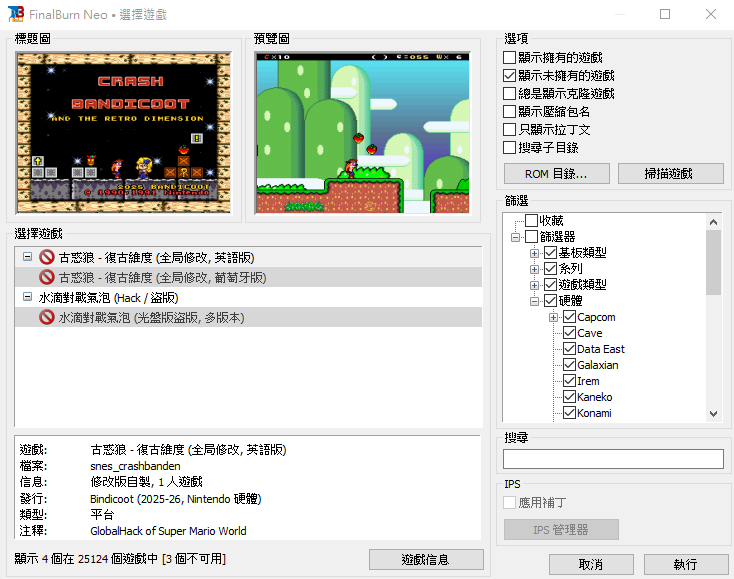Expand the 基板類型 tree node

(534, 253)
